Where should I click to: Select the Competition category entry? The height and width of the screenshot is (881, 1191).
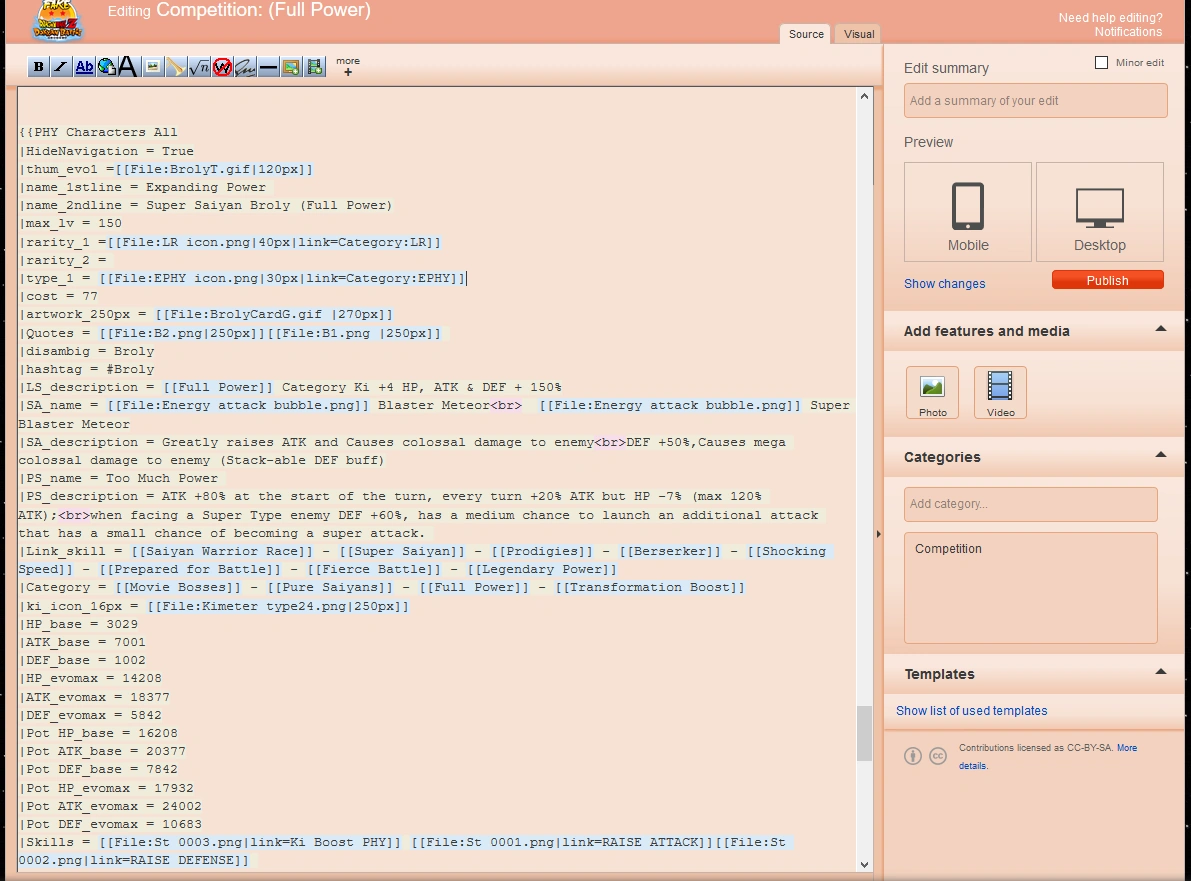pyautogui.click(x=948, y=548)
